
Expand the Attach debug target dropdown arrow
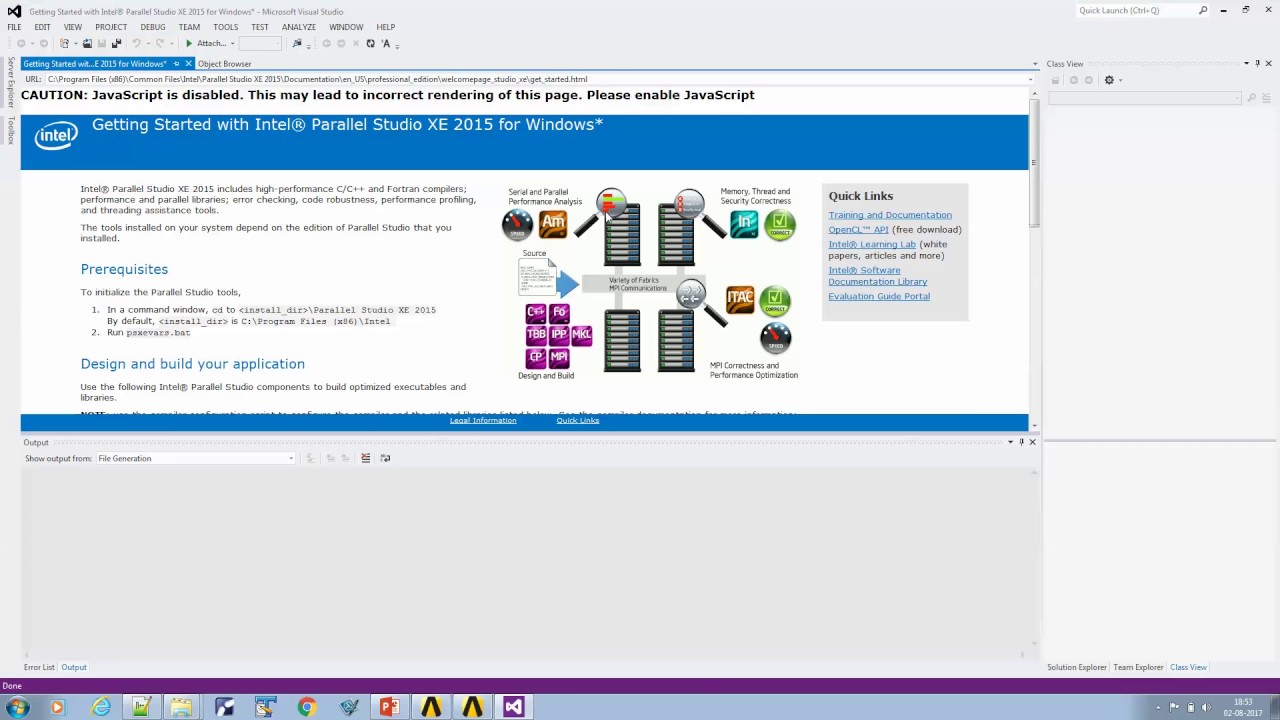232,43
